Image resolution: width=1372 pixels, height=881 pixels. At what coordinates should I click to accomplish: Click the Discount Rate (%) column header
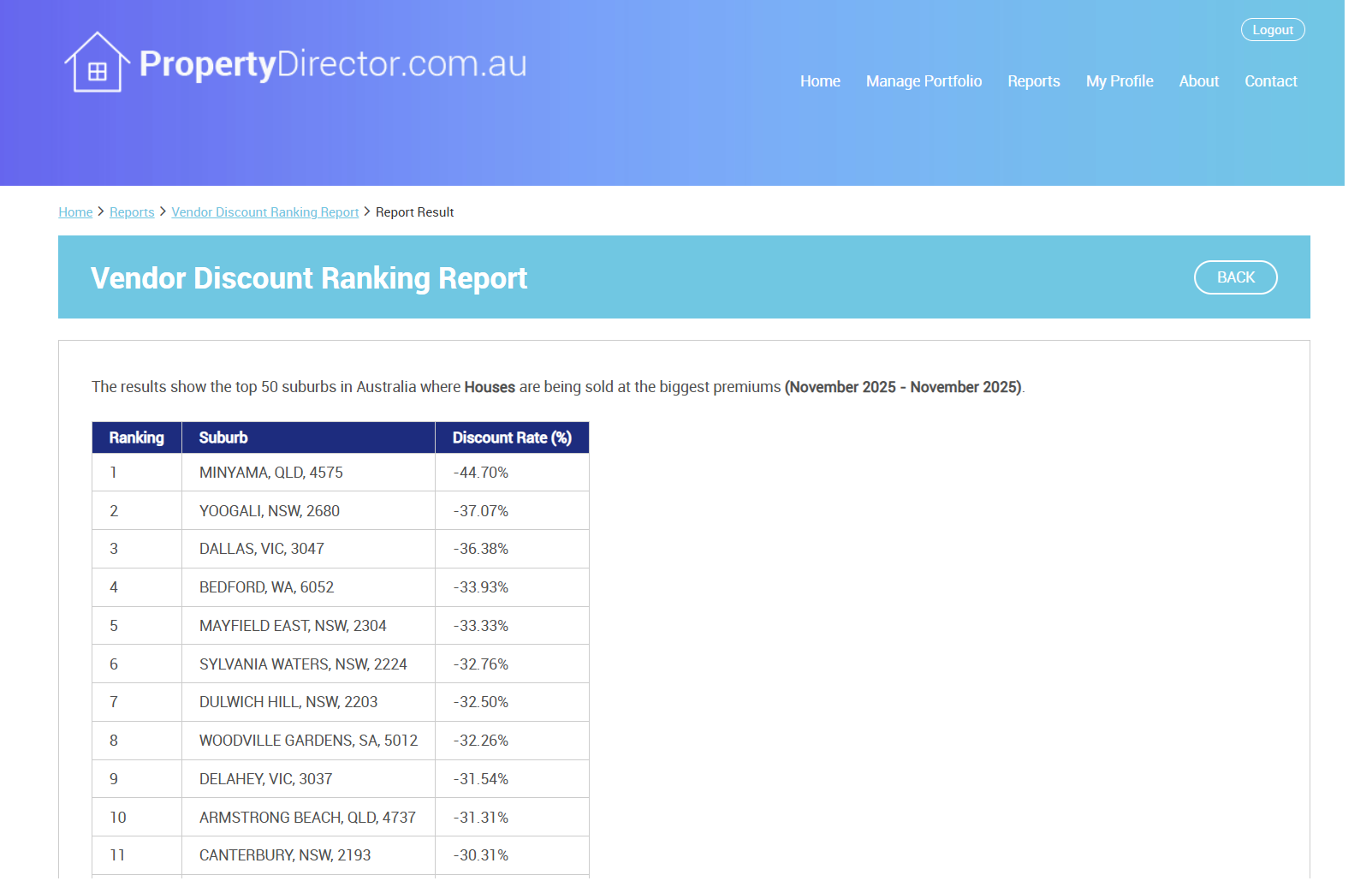tap(511, 438)
